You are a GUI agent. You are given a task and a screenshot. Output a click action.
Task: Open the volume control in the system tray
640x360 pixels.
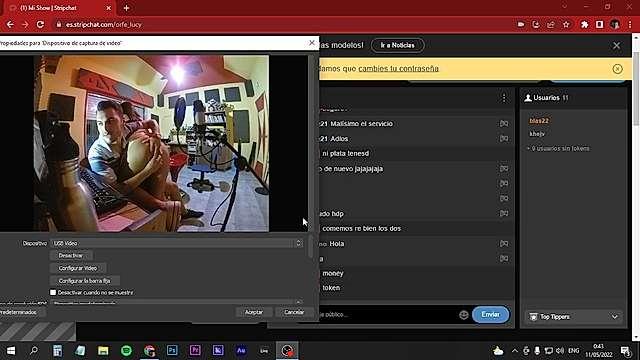(560, 351)
